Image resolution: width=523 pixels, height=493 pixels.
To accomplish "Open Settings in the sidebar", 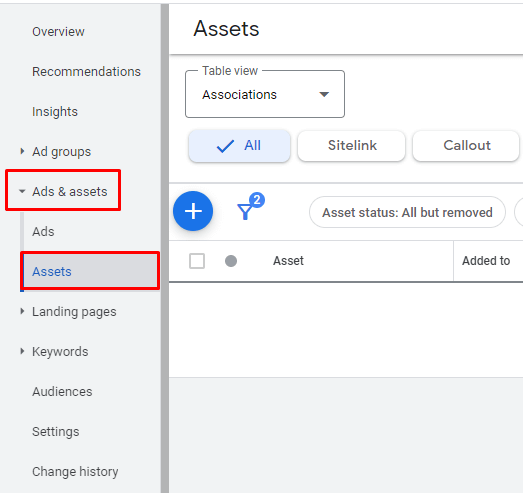I will coord(56,432).
